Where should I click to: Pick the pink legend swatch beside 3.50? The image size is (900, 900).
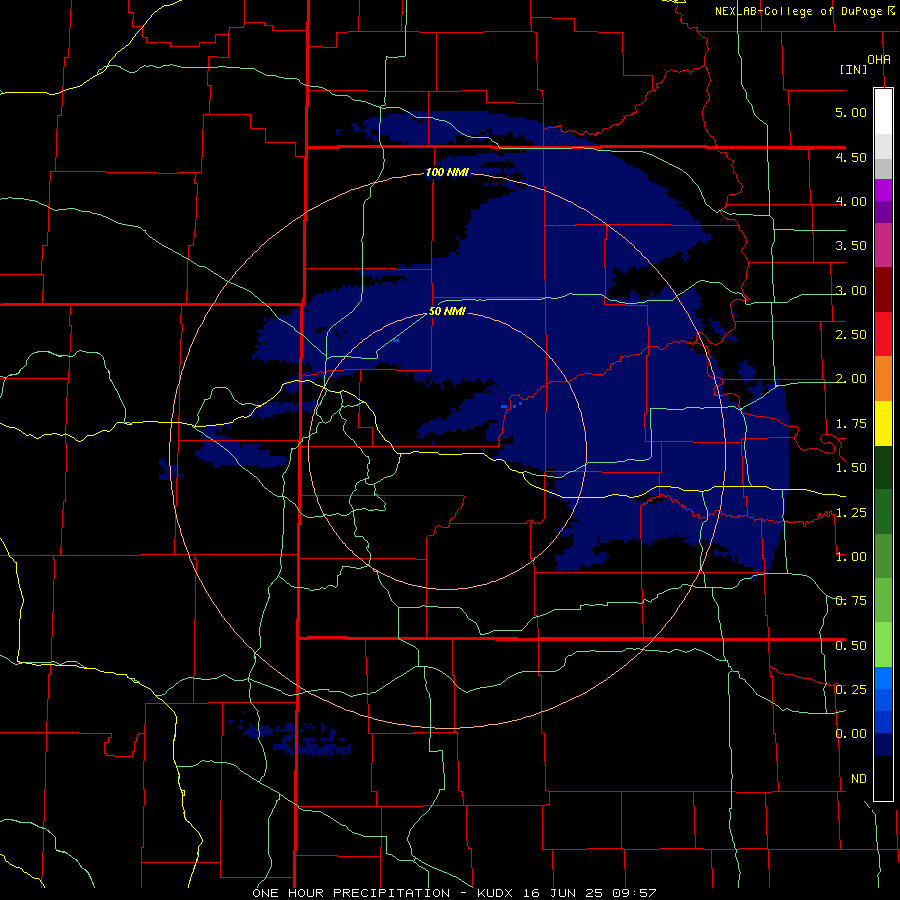coord(883,245)
